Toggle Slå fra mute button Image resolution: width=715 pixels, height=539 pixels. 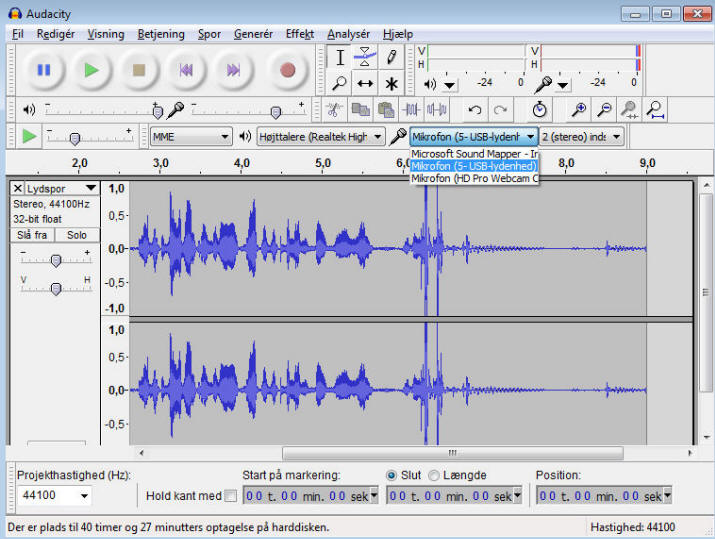(32, 235)
